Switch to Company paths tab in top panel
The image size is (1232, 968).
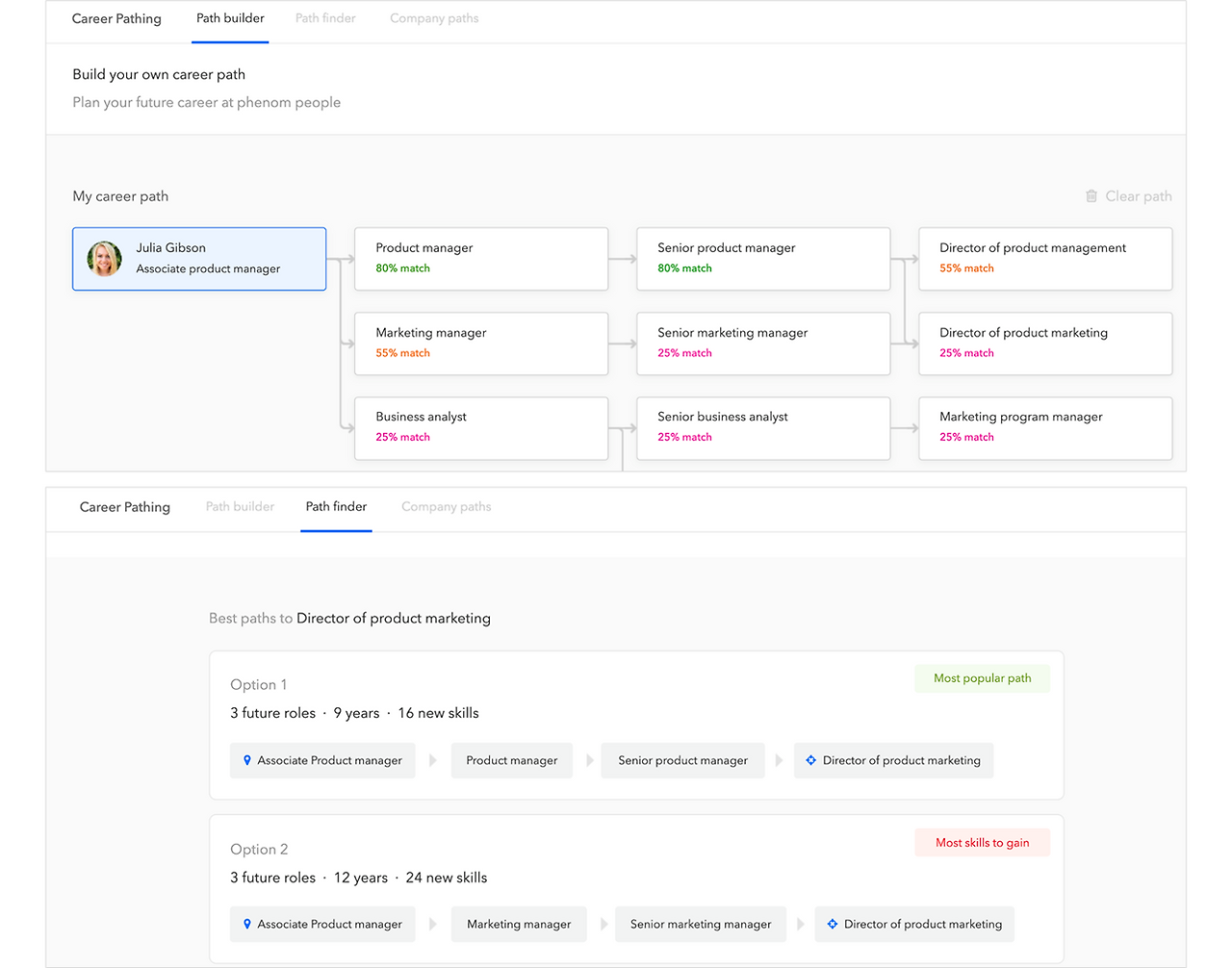[434, 18]
